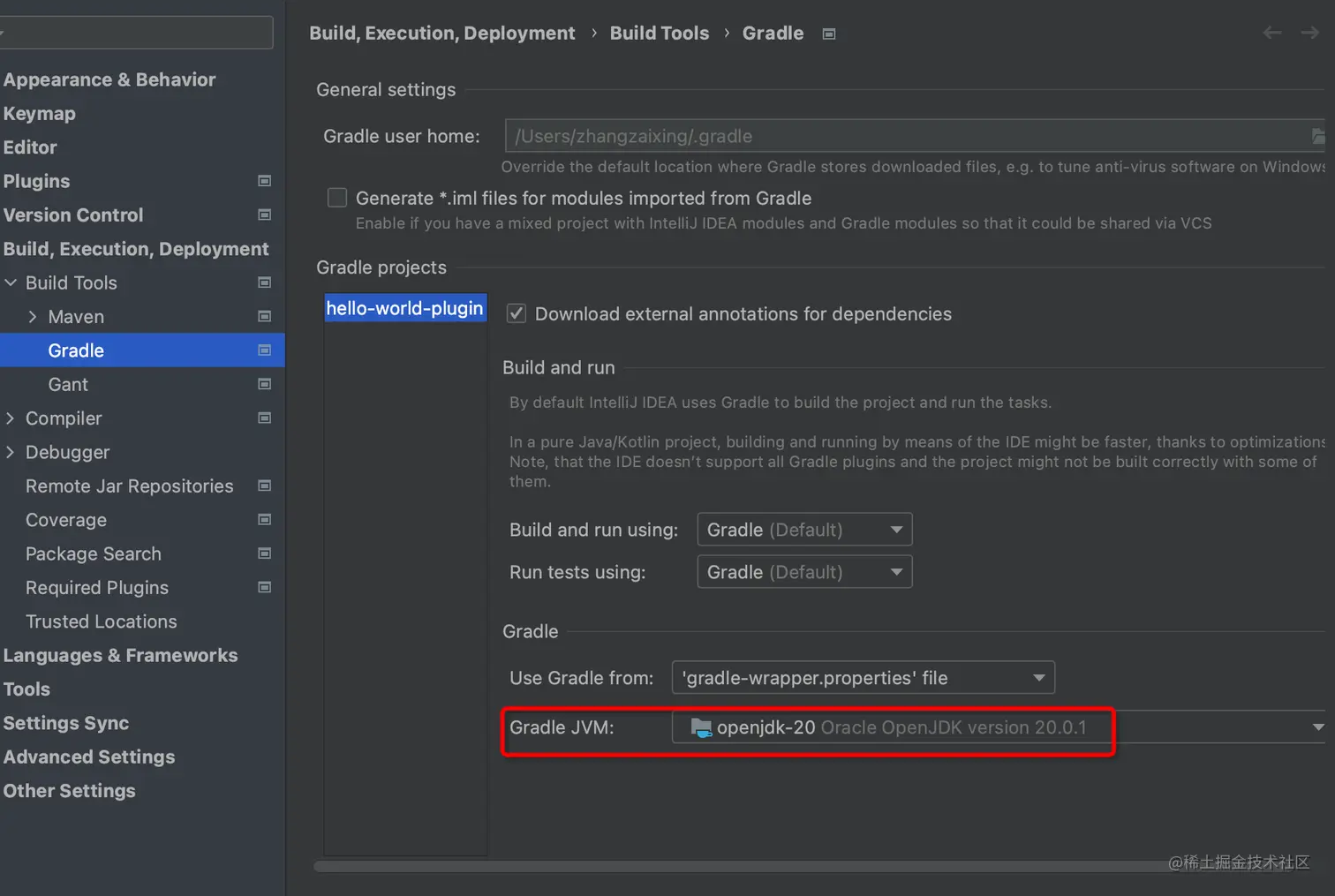Open Appearance & Behavior settings
The height and width of the screenshot is (896, 1335).
point(109,79)
